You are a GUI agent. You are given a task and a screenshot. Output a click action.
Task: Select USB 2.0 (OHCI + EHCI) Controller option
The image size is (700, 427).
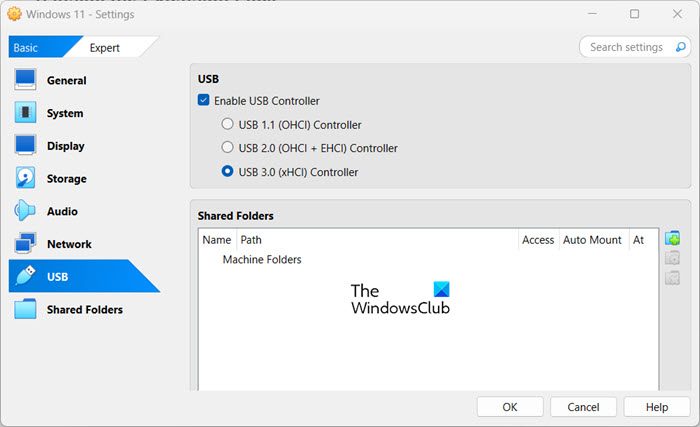pyautogui.click(x=309, y=148)
